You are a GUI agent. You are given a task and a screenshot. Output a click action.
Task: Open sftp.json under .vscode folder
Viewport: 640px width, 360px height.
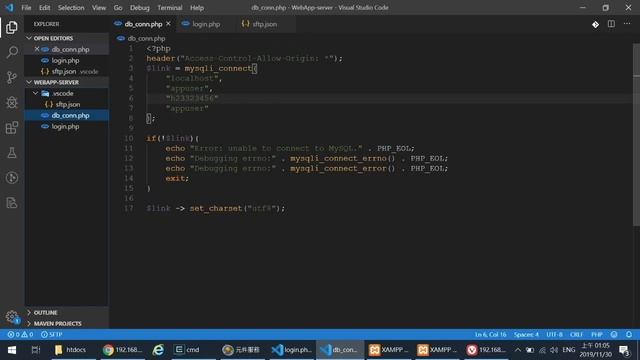click(68, 104)
